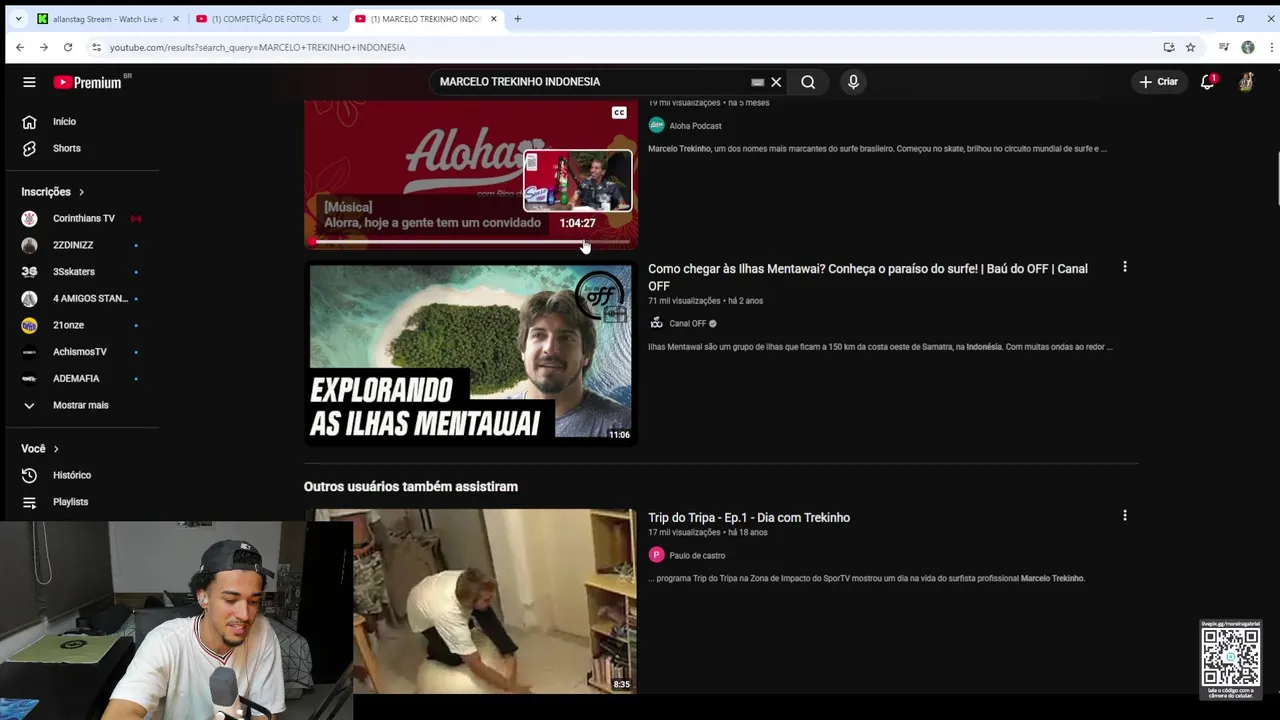Open the media control toolbar icon

[1224, 47]
